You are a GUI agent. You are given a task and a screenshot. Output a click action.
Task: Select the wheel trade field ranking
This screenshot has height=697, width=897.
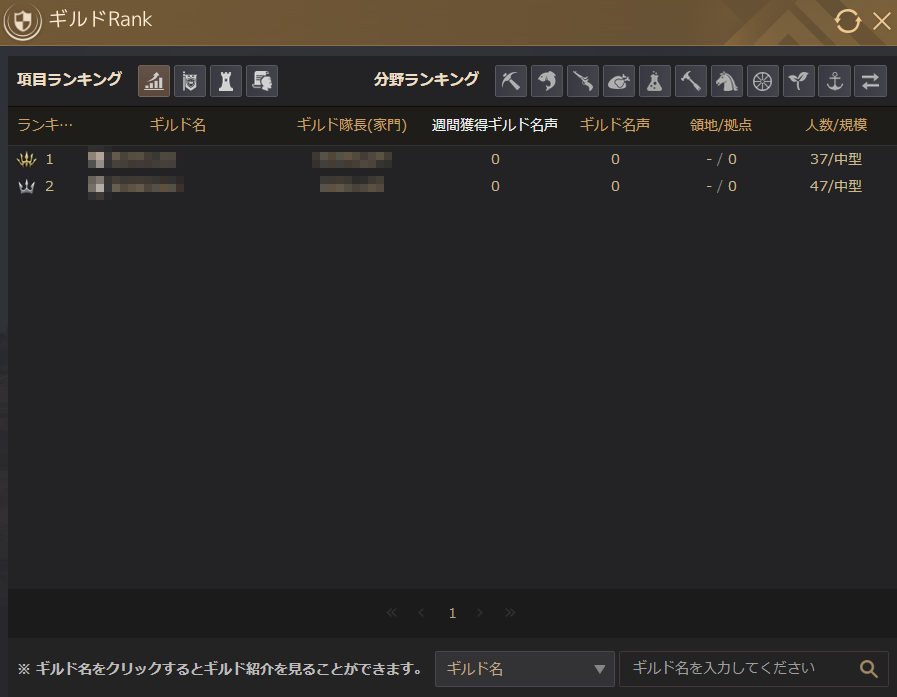pyautogui.click(x=763, y=81)
